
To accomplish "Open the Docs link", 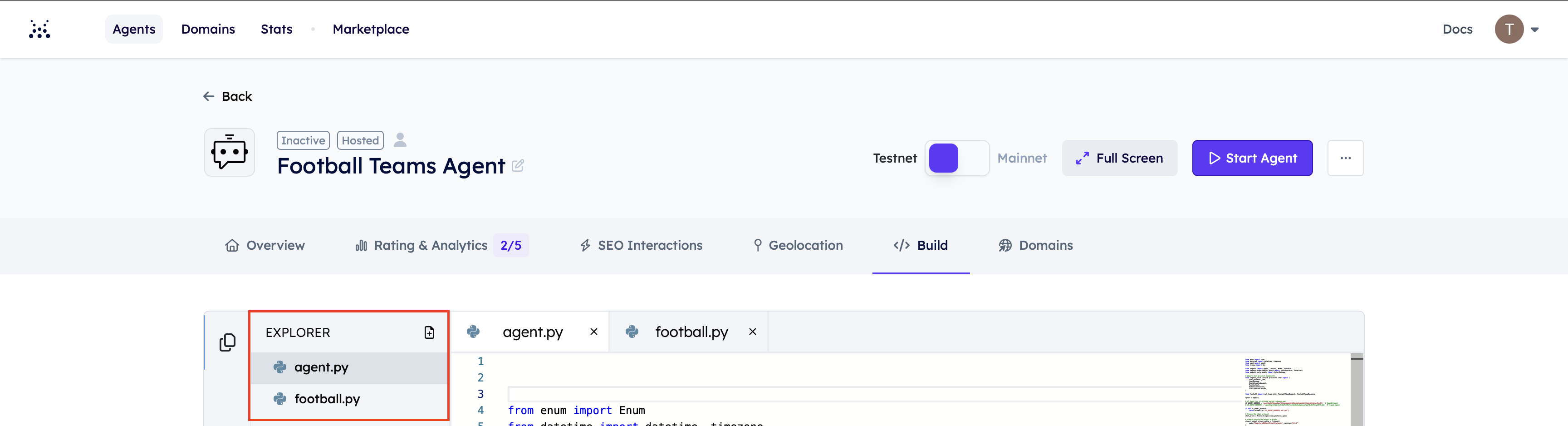I will pos(1457,29).
